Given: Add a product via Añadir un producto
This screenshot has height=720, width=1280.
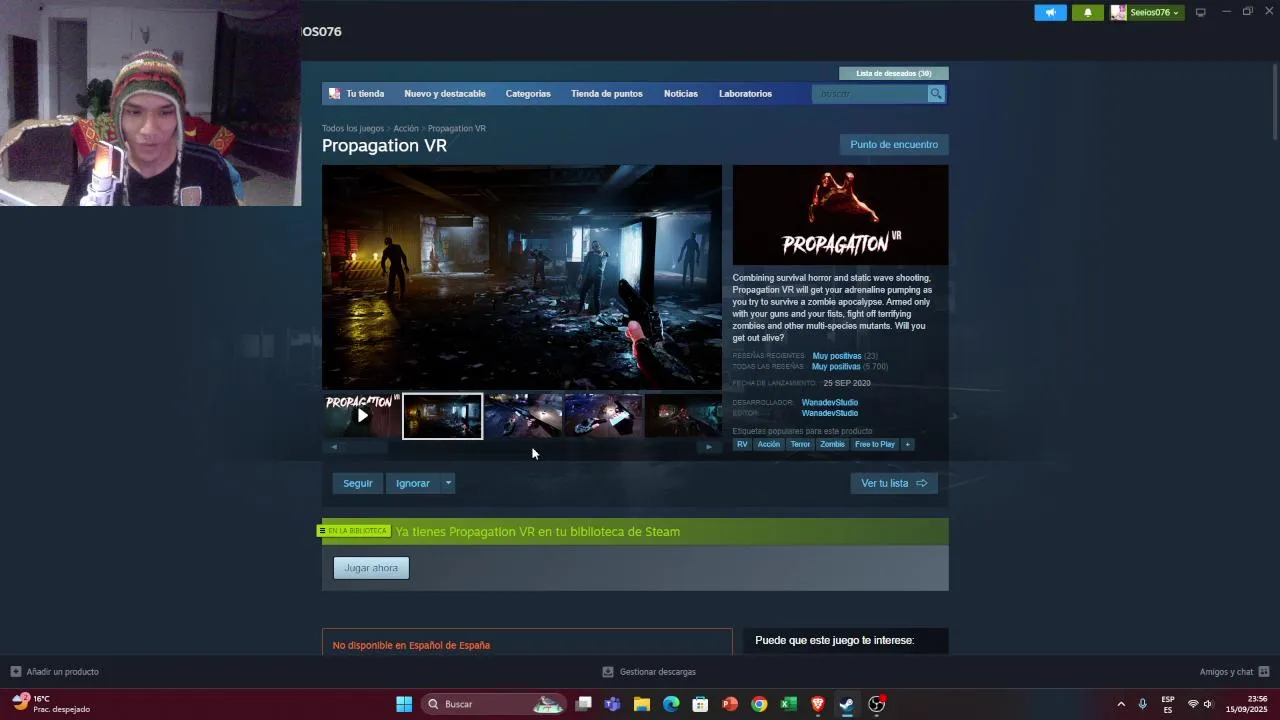Looking at the screenshot, I should (55, 672).
